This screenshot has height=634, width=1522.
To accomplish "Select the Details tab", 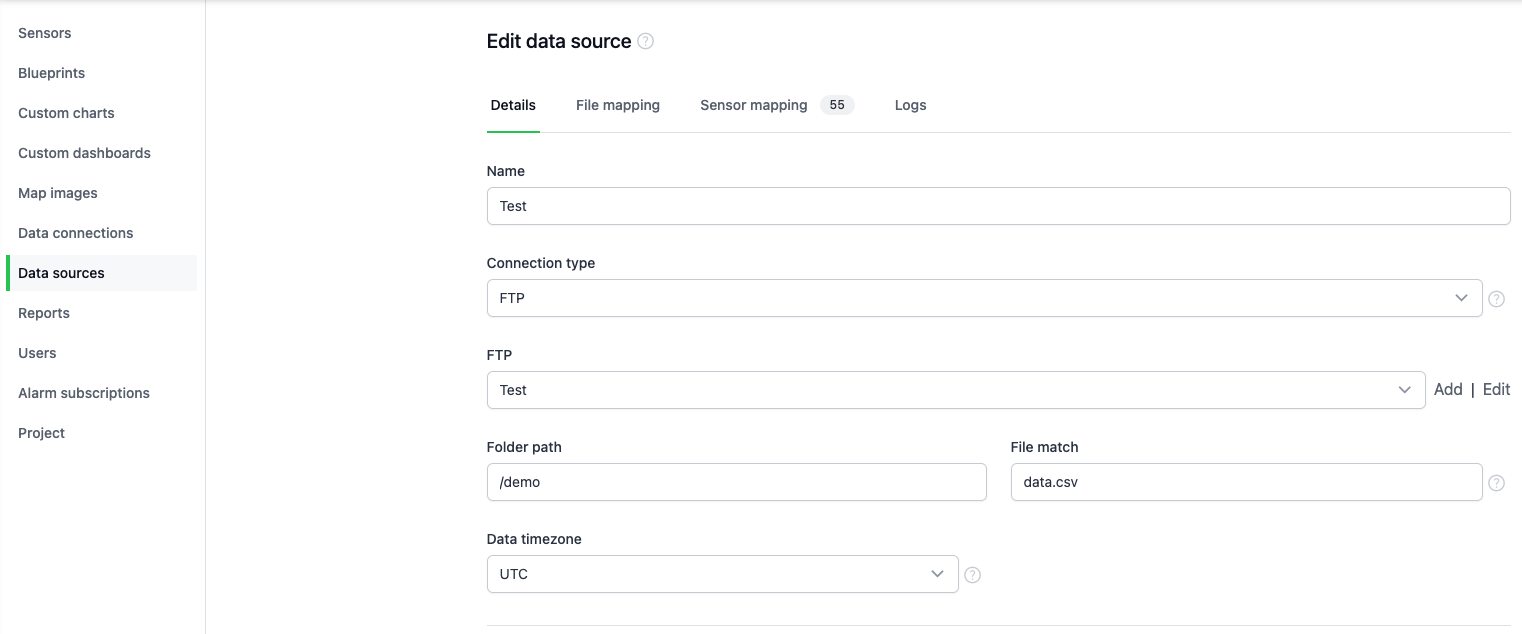I will [513, 105].
